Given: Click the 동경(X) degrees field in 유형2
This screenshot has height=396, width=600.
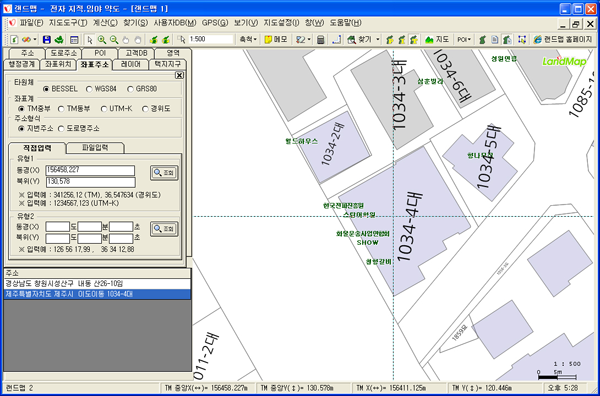Looking at the screenshot, I should pos(57,227).
